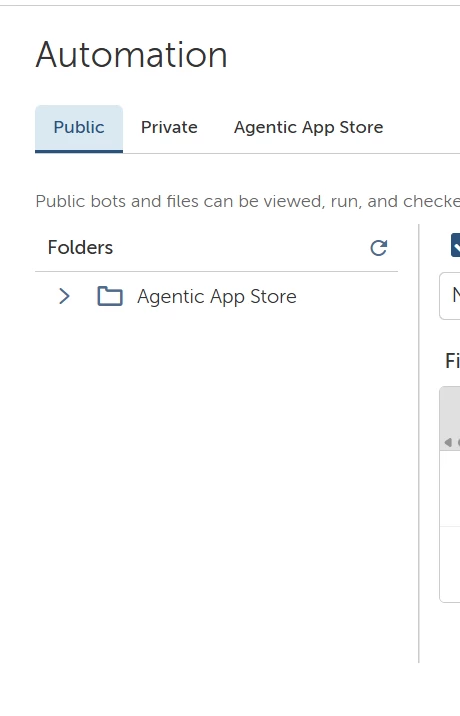Switch to the Public tab
460x716 pixels.
click(x=79, y=127)
